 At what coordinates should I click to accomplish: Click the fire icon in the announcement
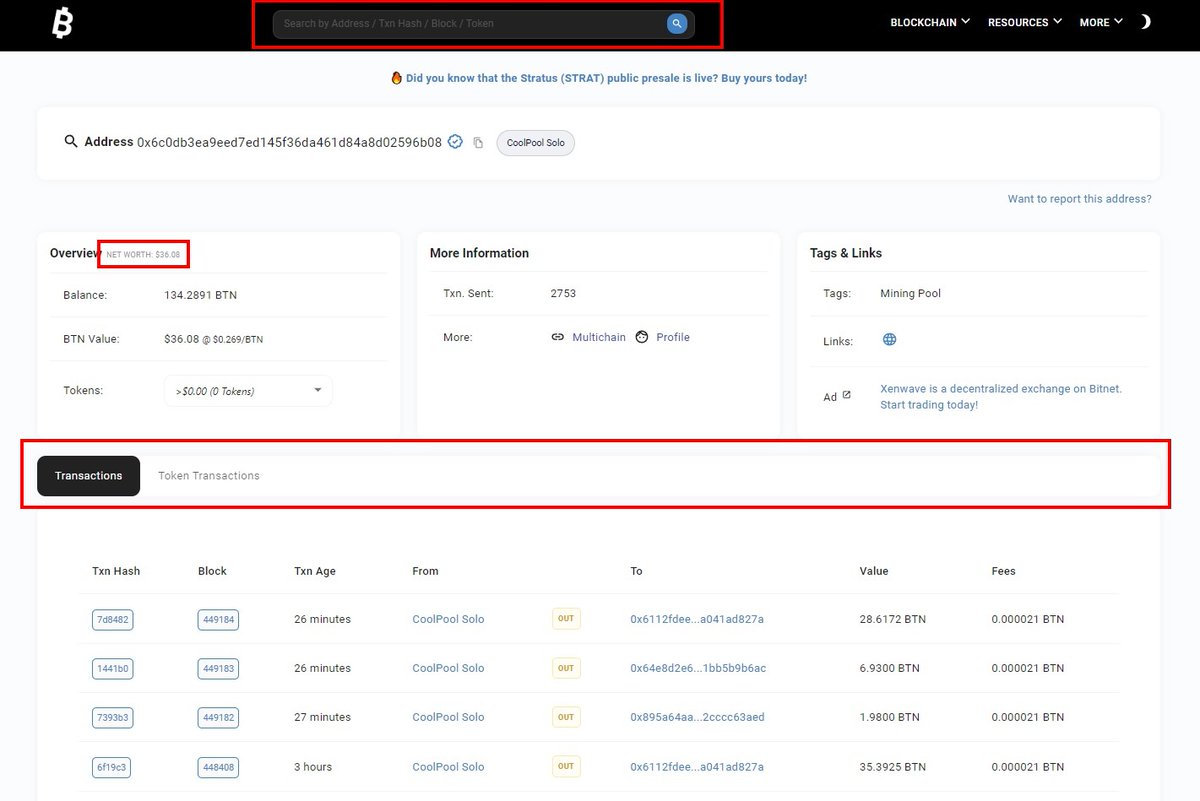397,78
